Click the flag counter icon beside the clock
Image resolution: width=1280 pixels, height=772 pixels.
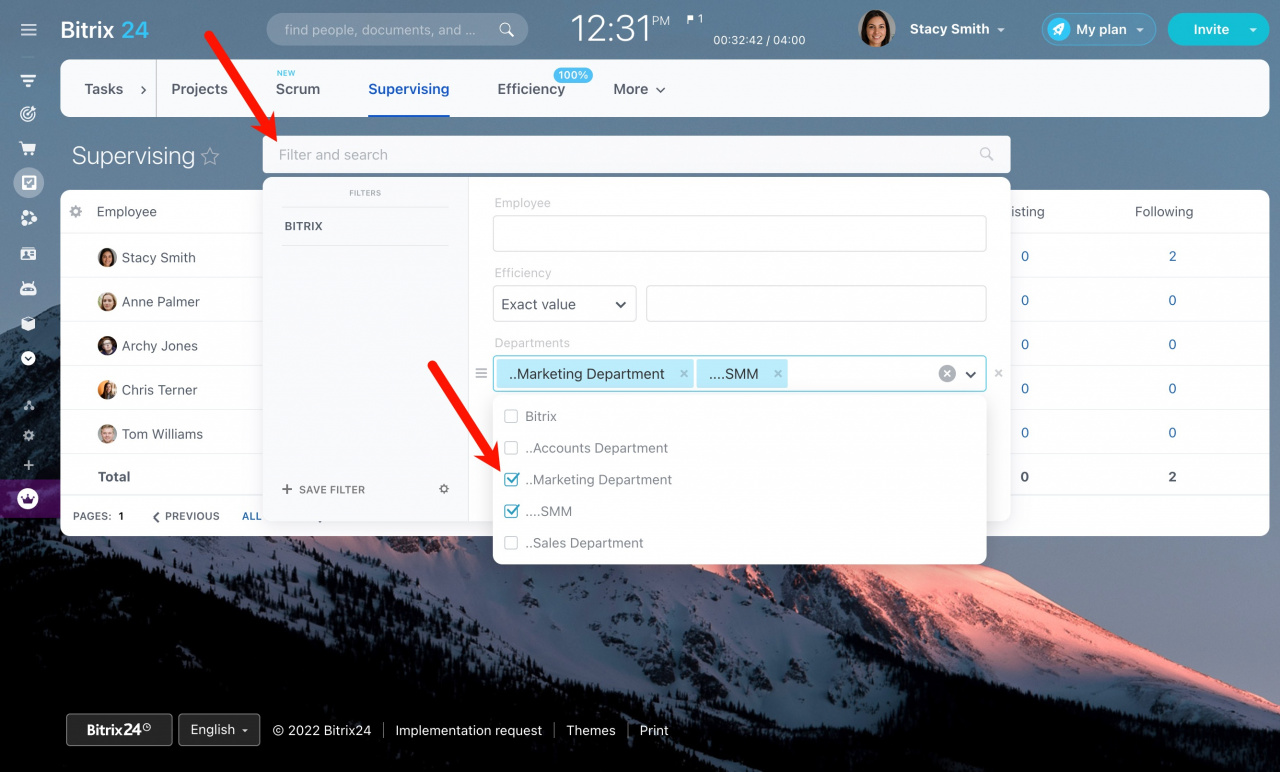click(x=694, y=19)
